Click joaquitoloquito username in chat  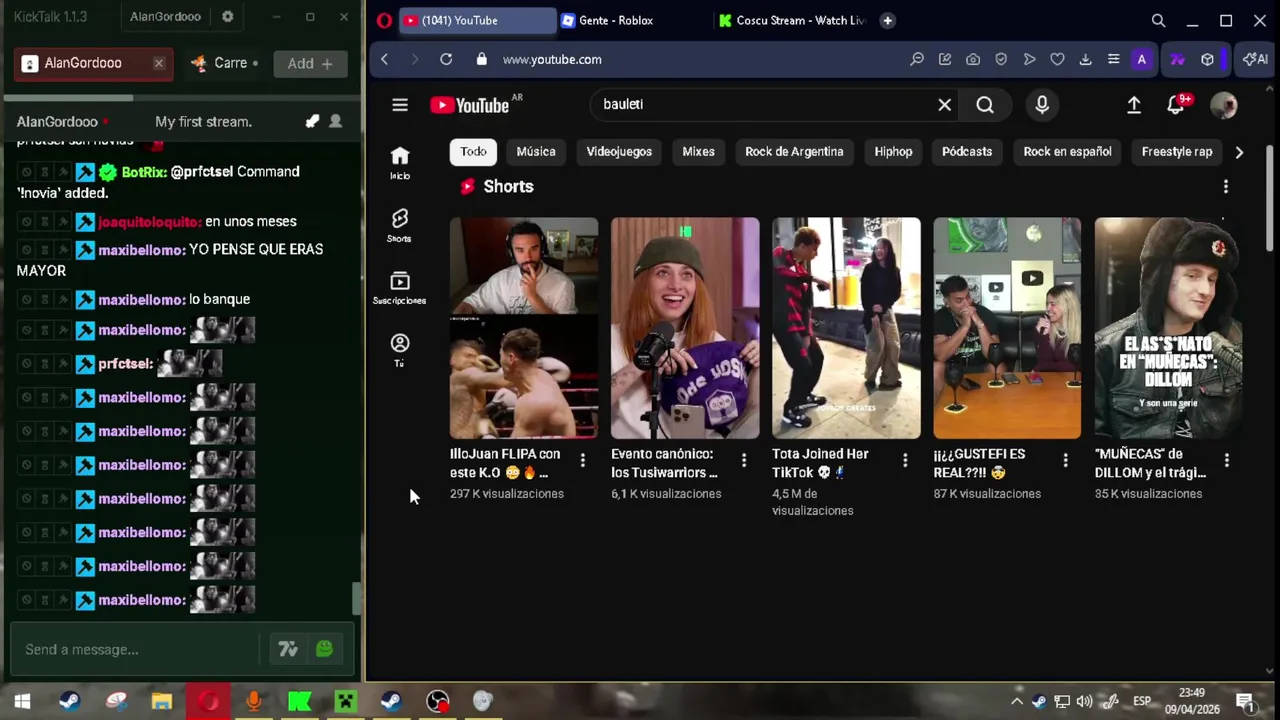click(149, 222)
